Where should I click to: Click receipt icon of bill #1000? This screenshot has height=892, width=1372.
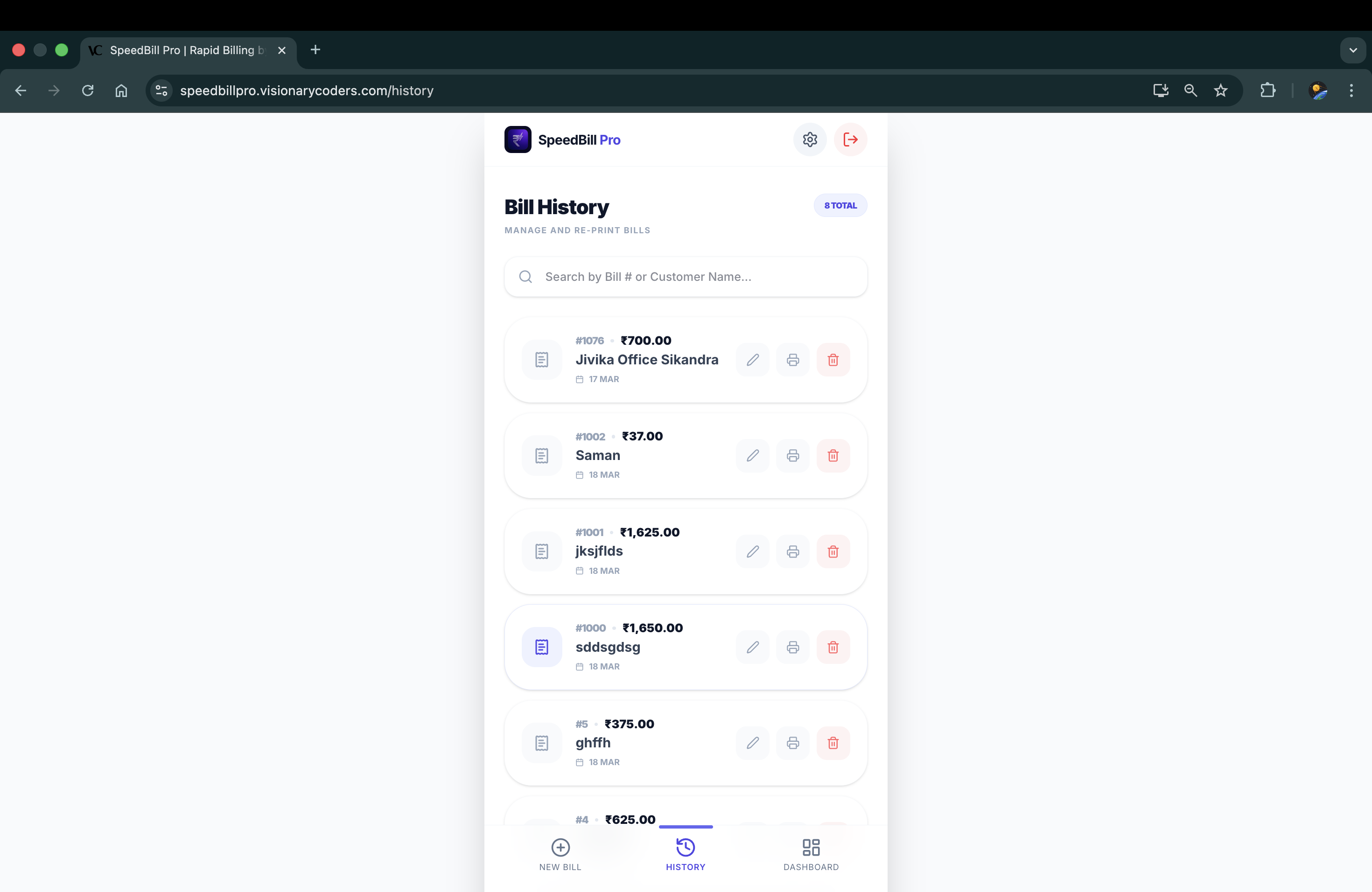click(542, 647)
